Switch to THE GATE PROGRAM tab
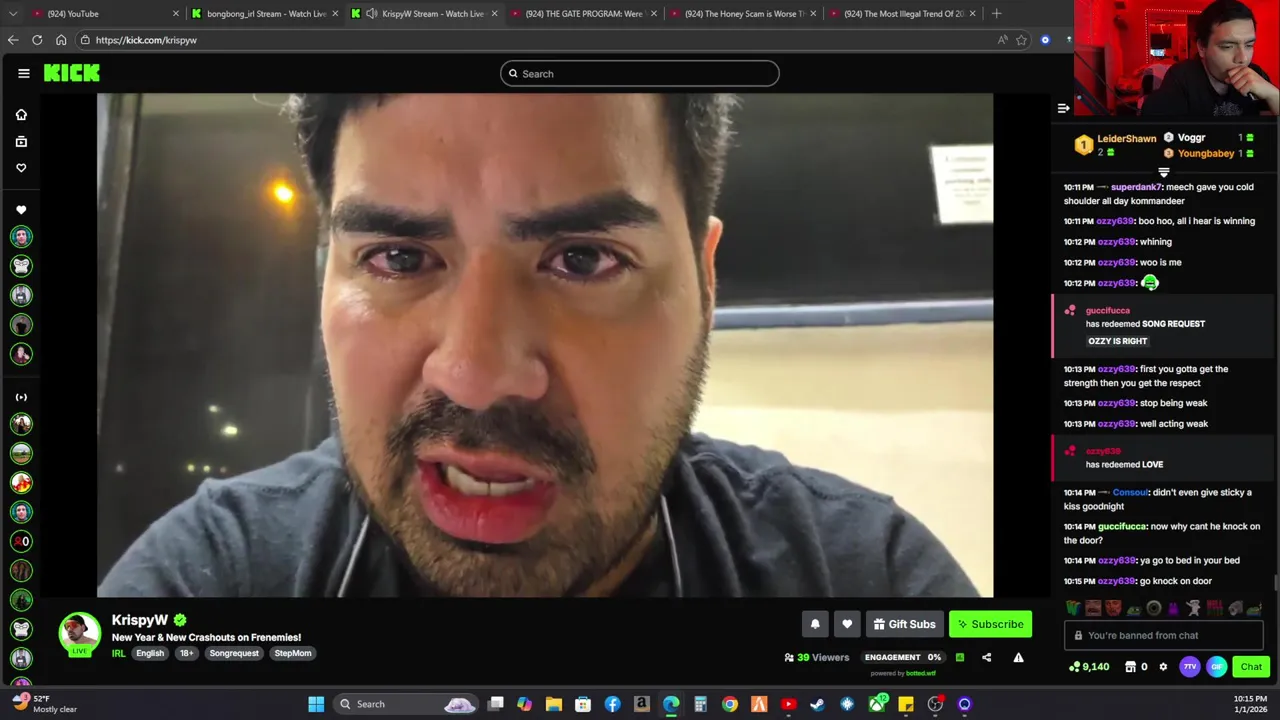Image resolution: width=1280 pixels, height=720 pixels. [584, 14]
